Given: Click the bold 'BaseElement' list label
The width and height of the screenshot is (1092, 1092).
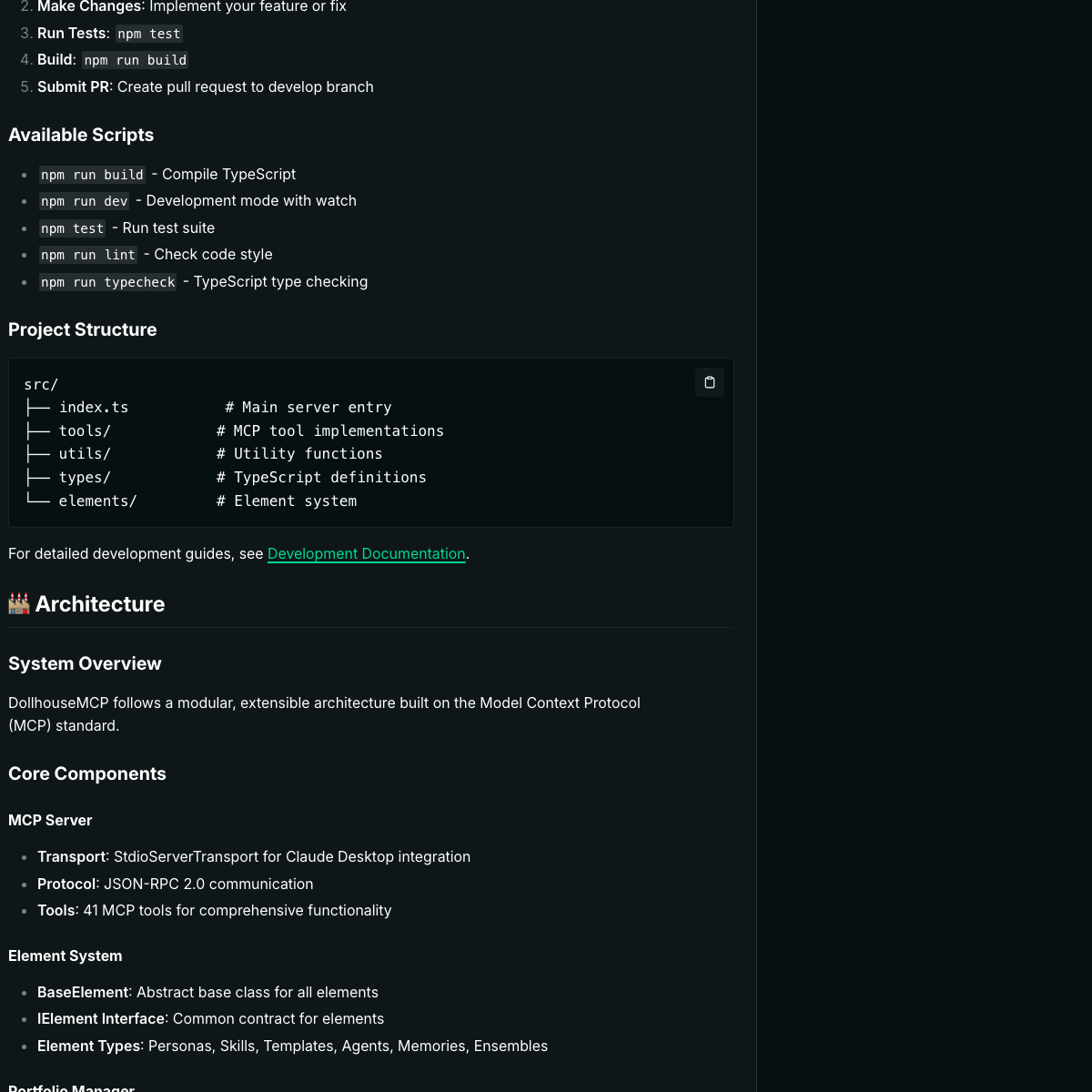Looking at the screenshot, I should [x=83, y=992].
